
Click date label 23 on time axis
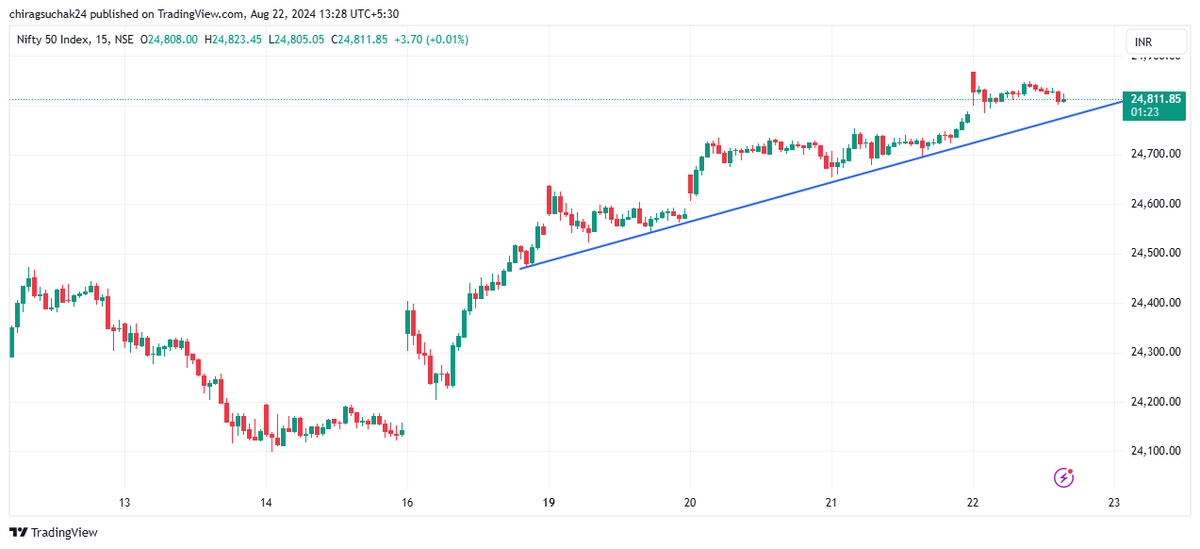[x=1115, y=502]
